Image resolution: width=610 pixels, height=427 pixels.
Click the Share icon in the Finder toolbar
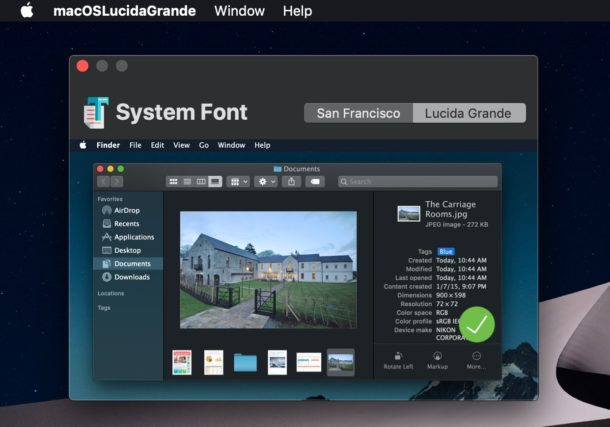pos(291,182)
